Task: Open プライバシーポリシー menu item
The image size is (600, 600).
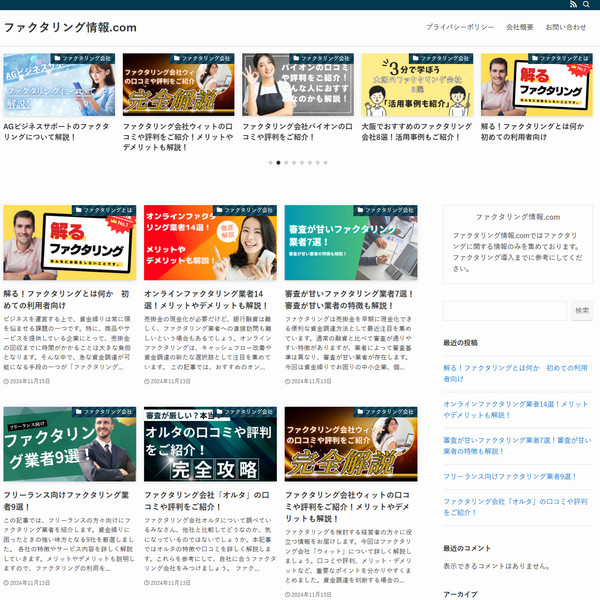Action: [458, 27]
